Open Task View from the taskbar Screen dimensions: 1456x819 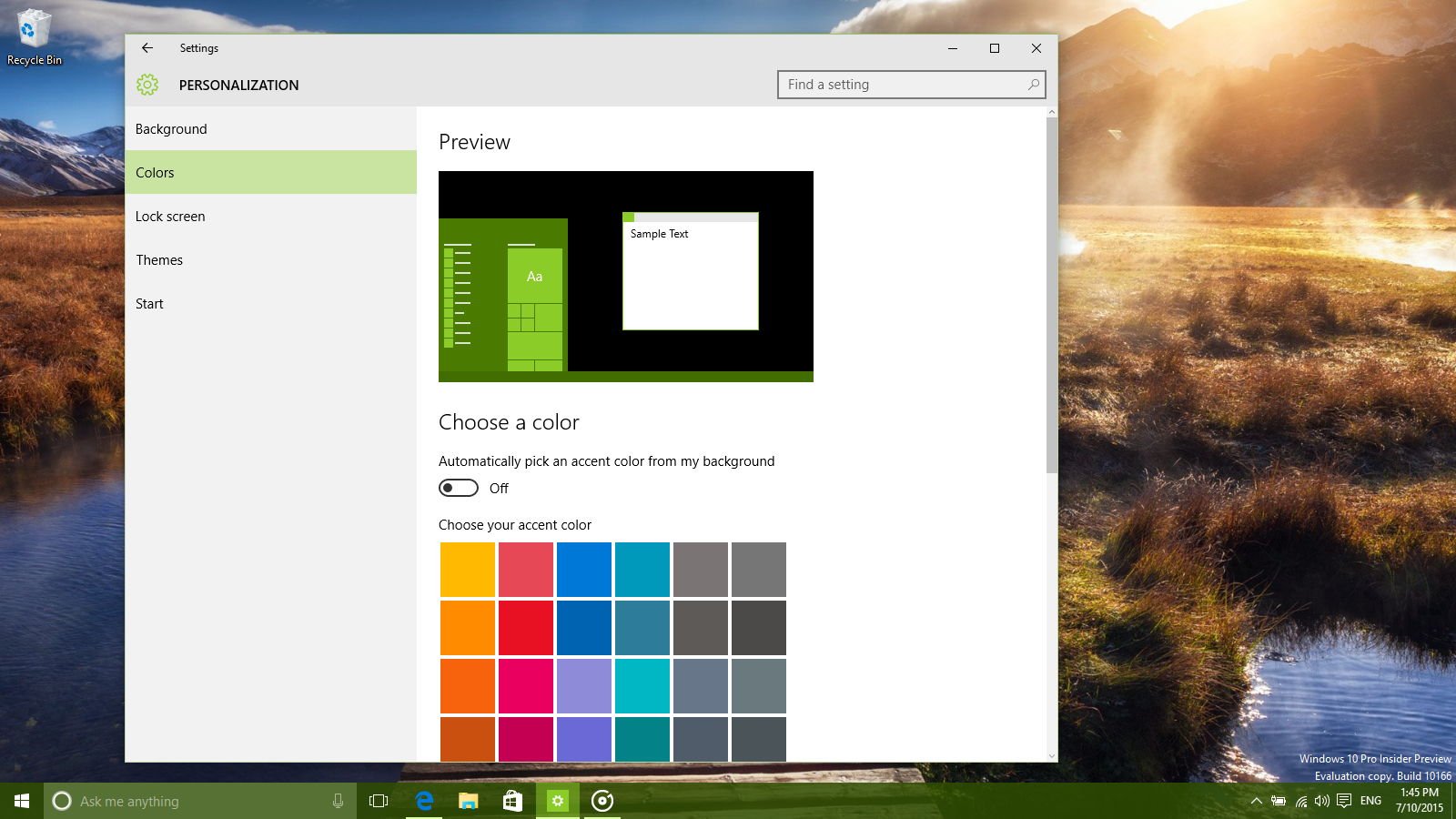click(x=379, y=801)
